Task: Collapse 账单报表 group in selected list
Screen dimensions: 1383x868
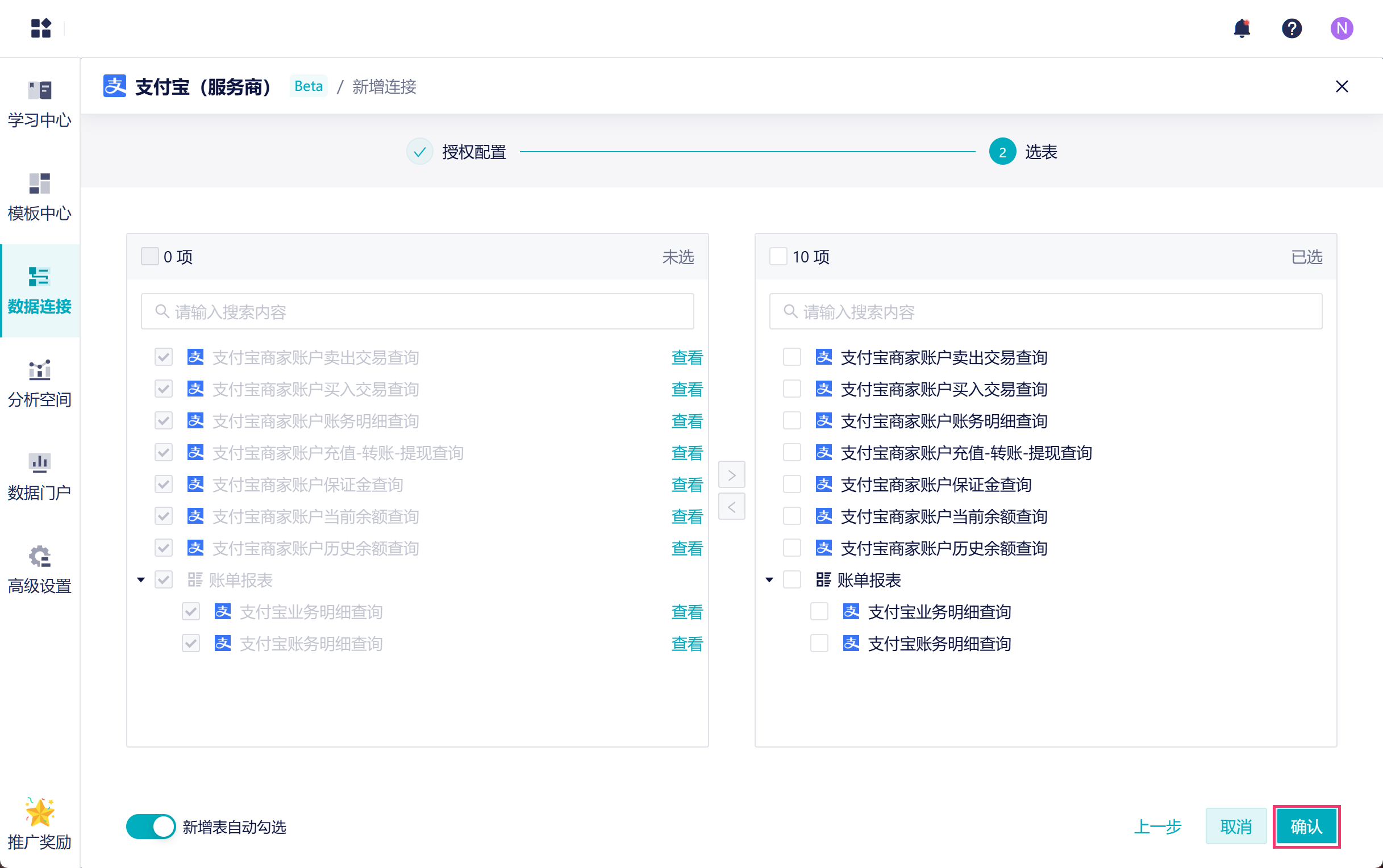Action: click(769, 580)
